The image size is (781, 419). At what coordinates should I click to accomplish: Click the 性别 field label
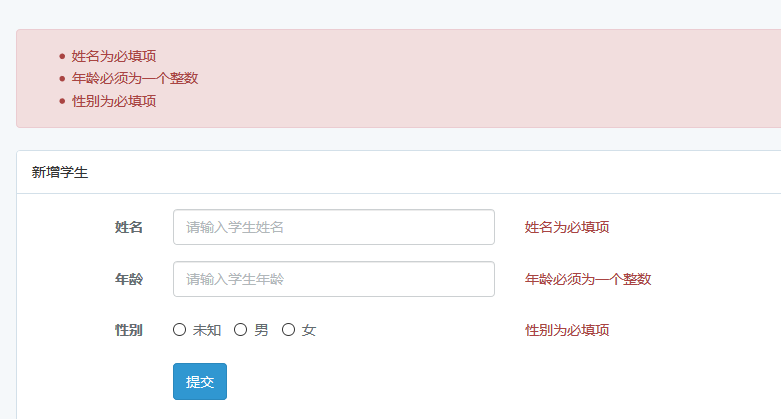pos(129,330)
